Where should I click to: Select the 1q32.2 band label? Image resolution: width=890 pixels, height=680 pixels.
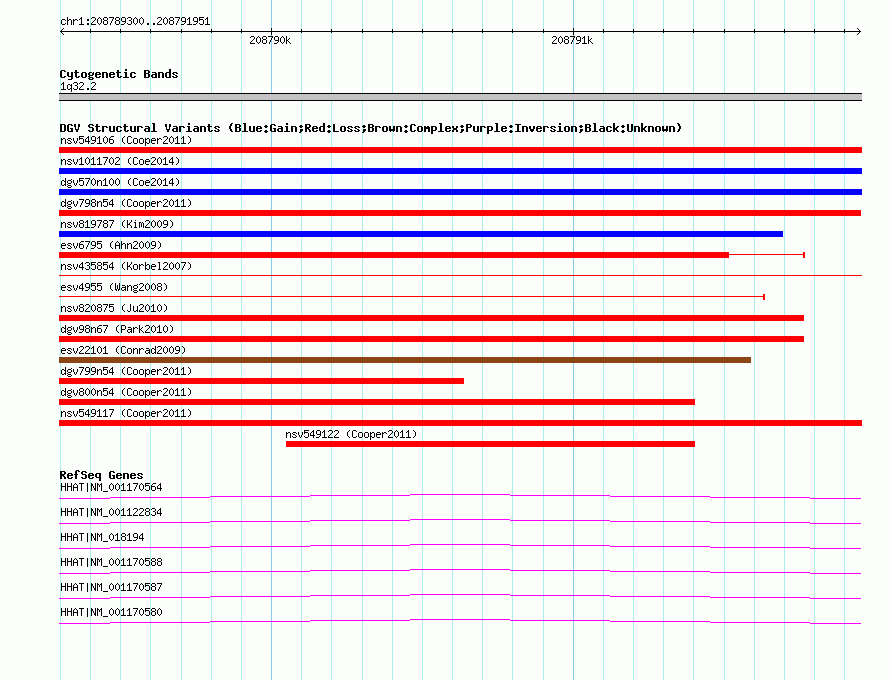click(x=78, y=86)
